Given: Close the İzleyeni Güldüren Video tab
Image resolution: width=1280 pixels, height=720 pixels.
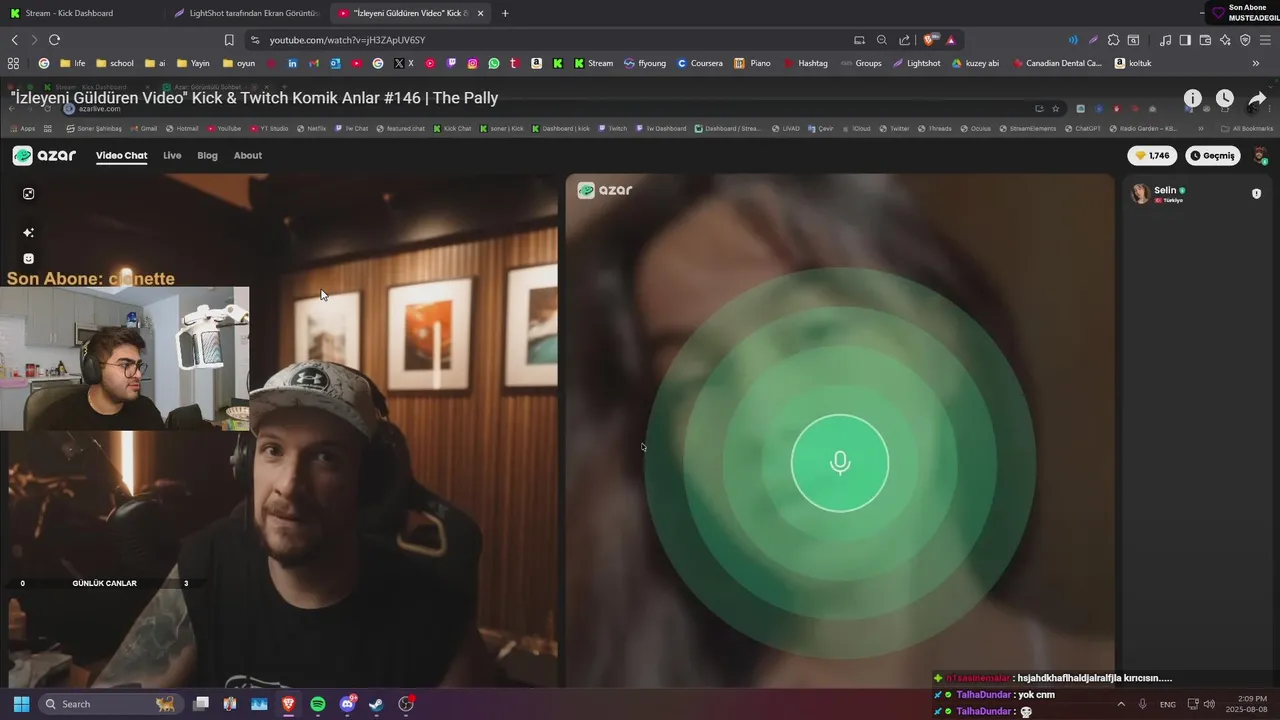Looking at the screenshot, I should [481, 13].
